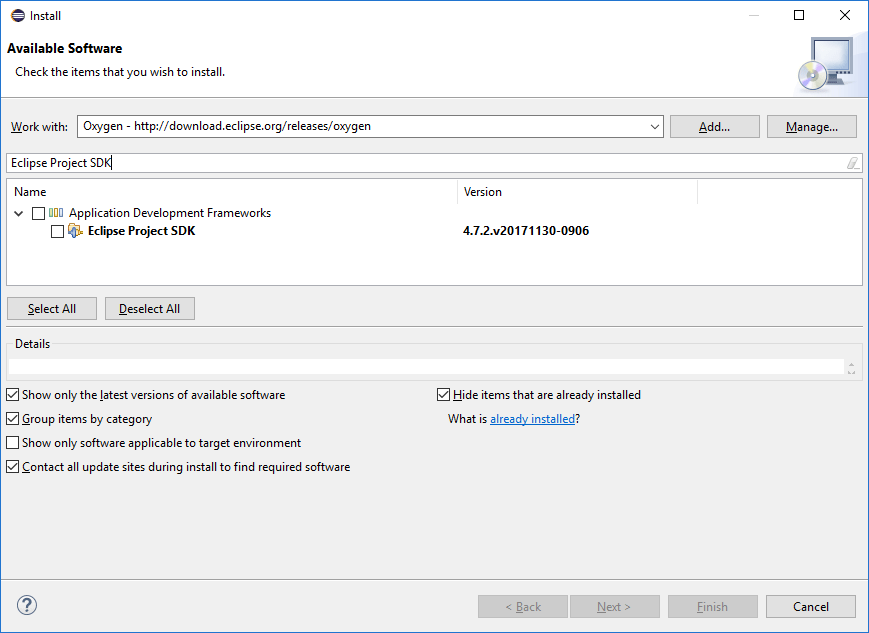Disable Group items by category
Image resolution: width=869 pixels, height=633 pixels.
pyautogui.click(x=12, y=418)
